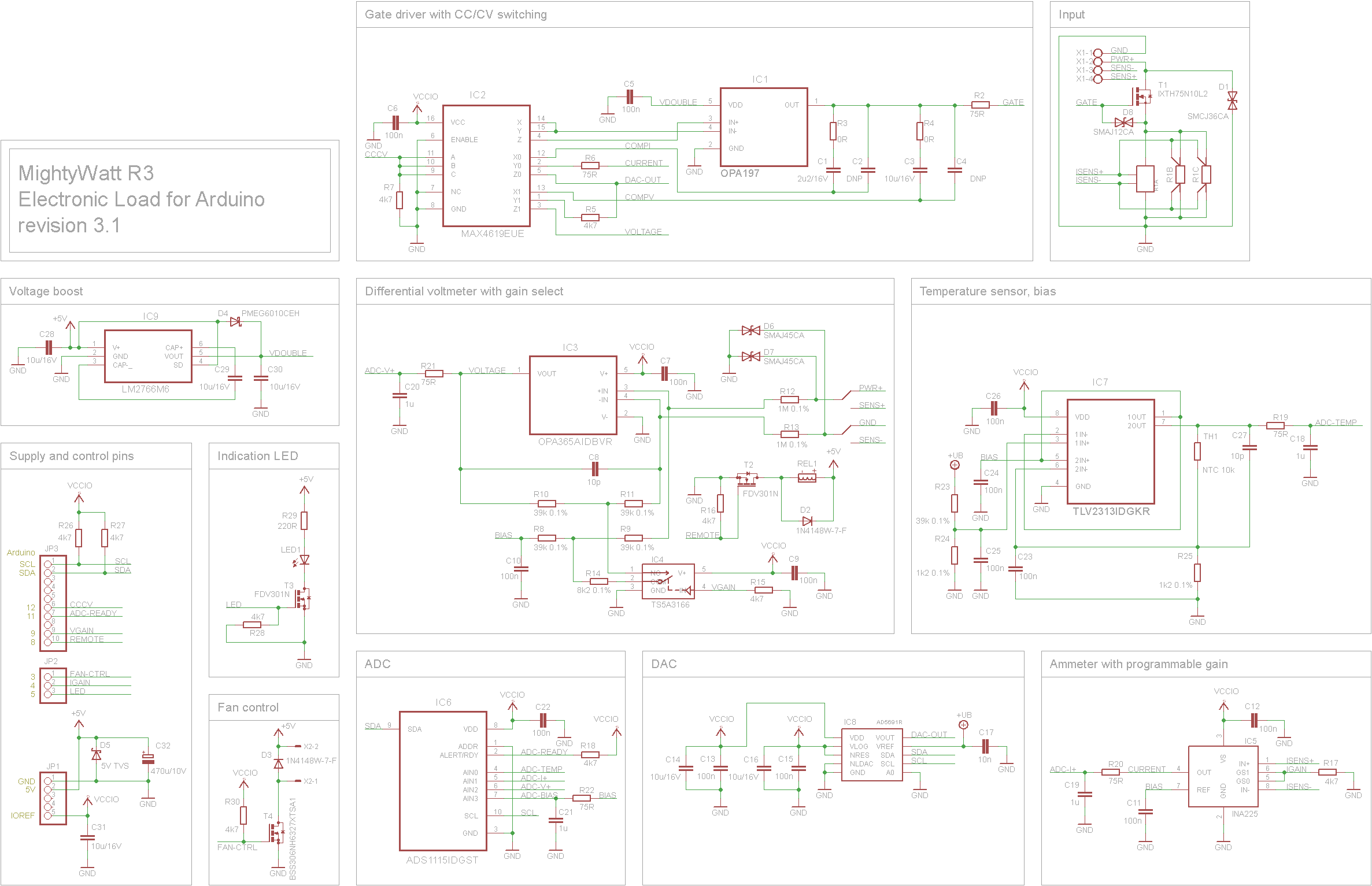Click the T1 IXTH75N10L2 MOSFET symbol
This screenshot has height=886, width=1372.
coord(1142,96)
